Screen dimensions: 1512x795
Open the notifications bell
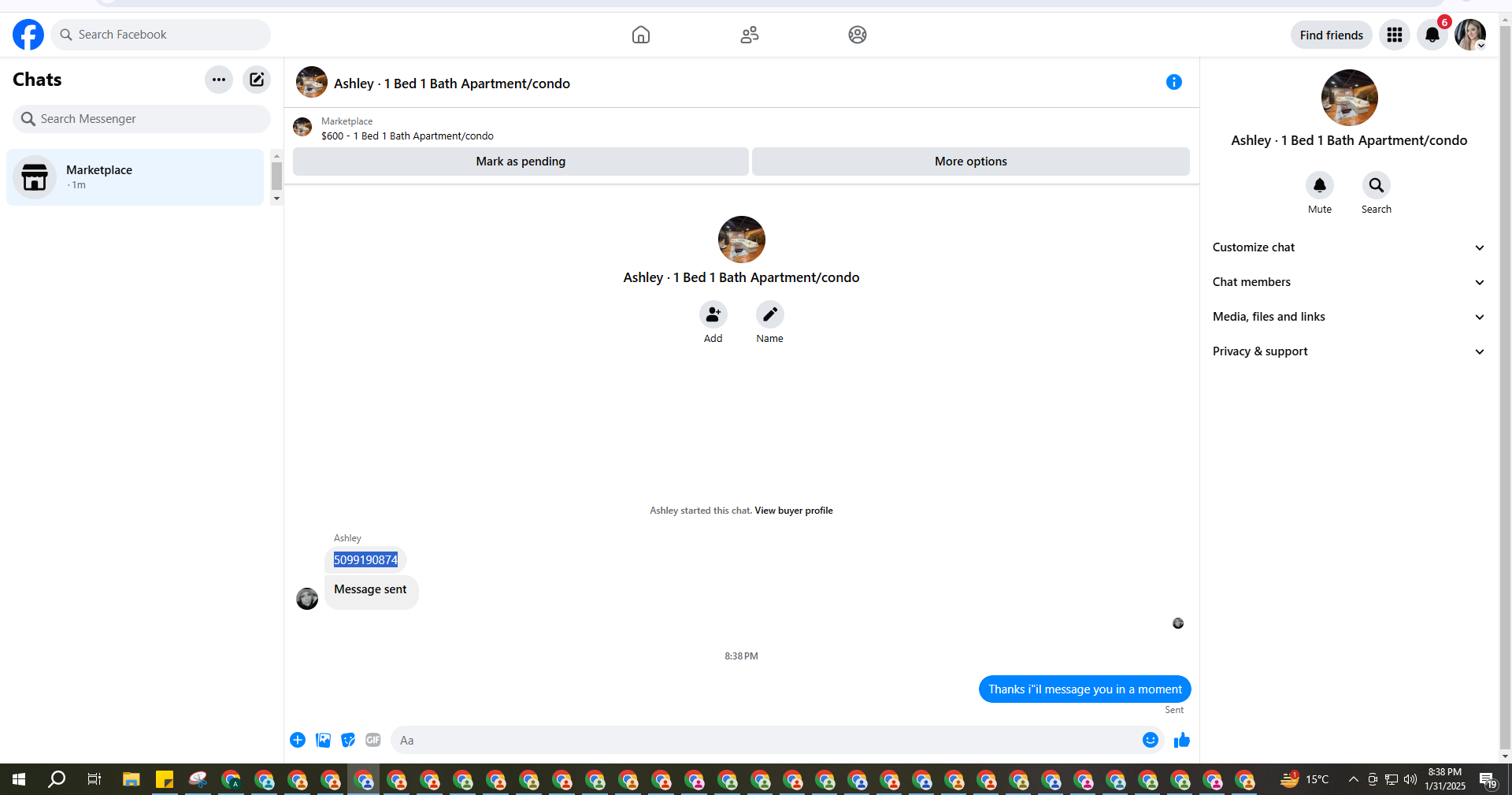click(1432, 35)
